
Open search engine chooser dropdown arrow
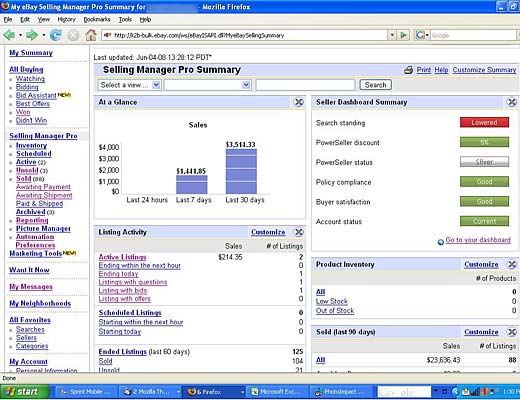(427, 35)
